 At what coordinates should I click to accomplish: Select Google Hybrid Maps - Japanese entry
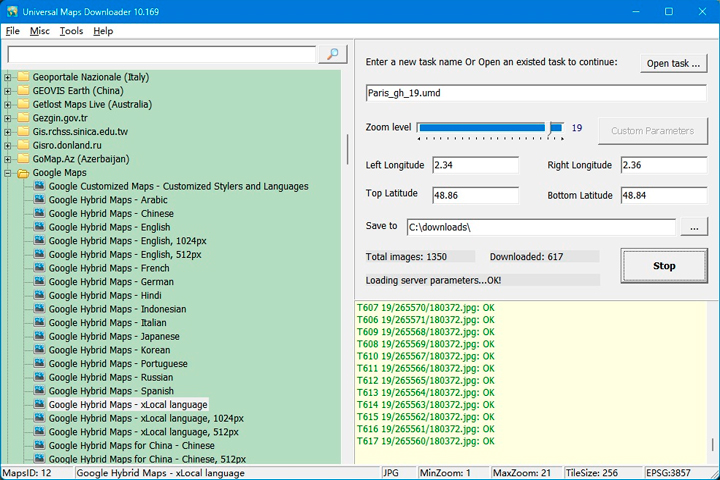coord(114,336)
